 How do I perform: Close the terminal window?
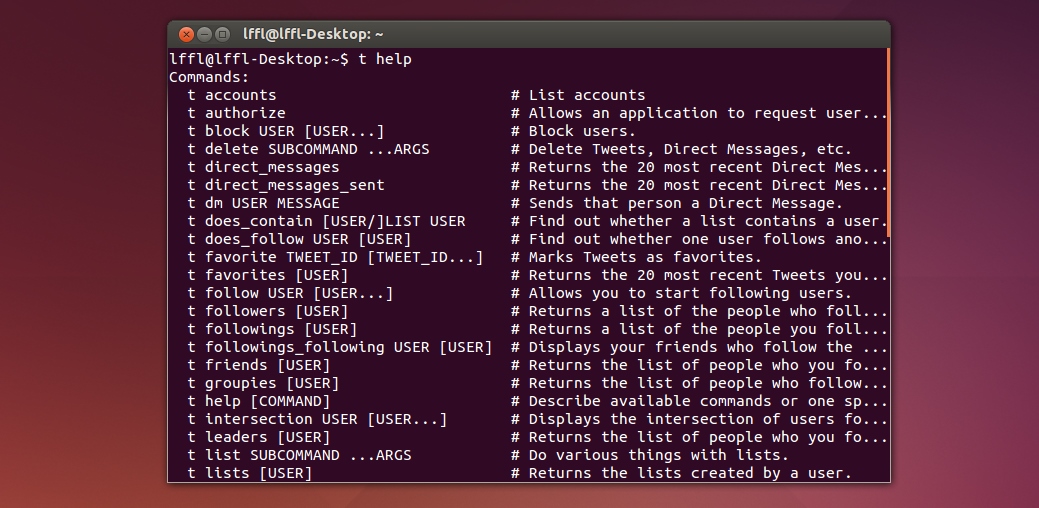(186, 34)
